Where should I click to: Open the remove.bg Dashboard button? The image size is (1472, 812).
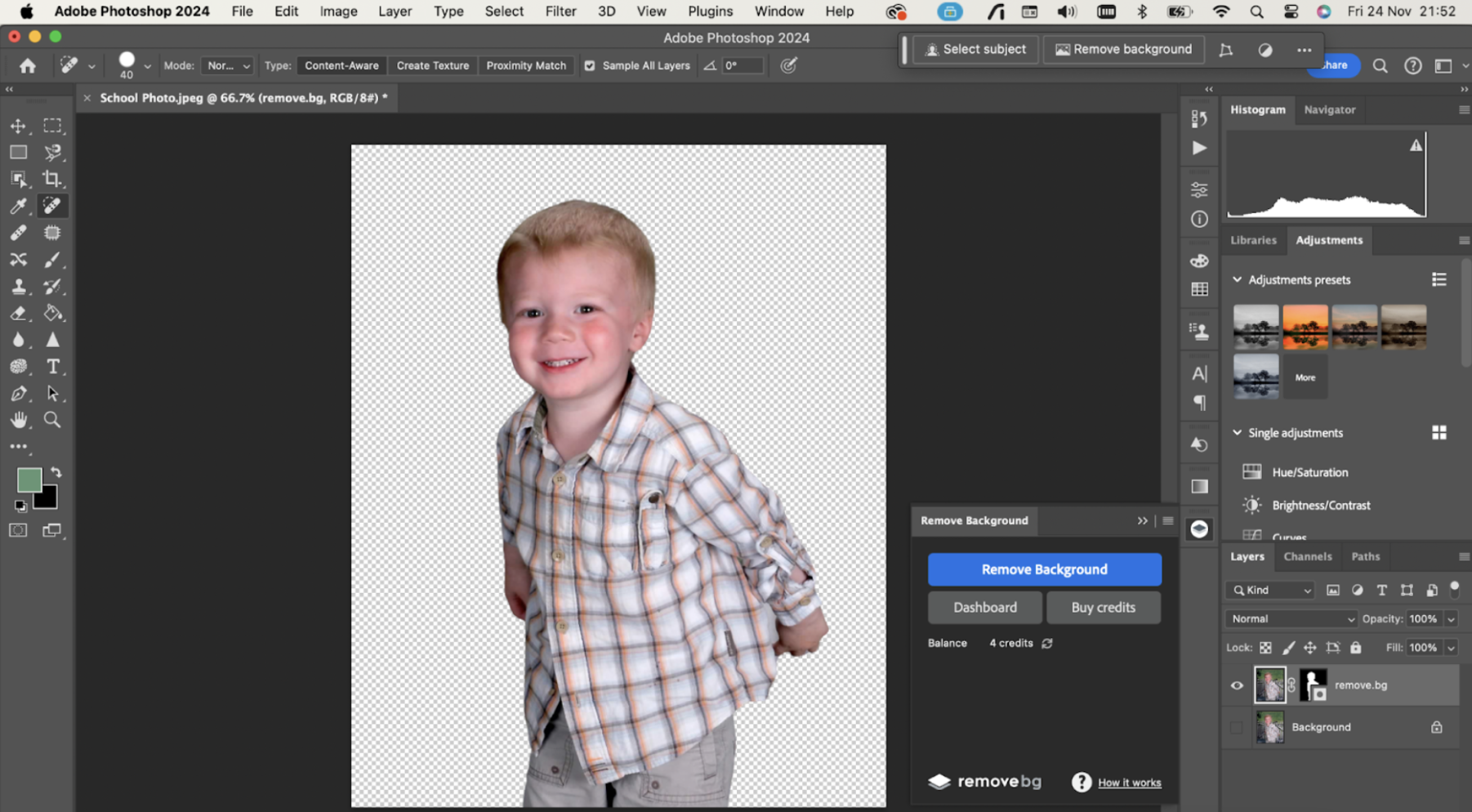pyautogui.click(x=985, y=608)
